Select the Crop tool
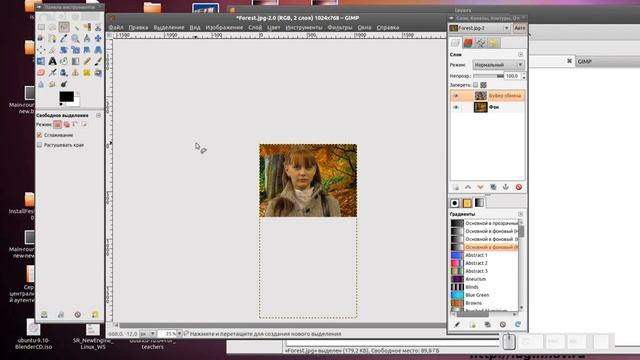Image resolution: width=640 pixels, height=360 pixels. [x=53, y=50]
